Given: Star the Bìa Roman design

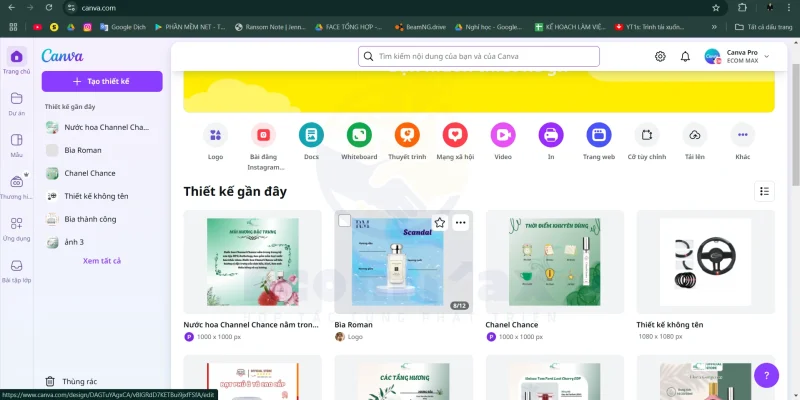Looking at the screenshot, I should click(x=440, y=222).
